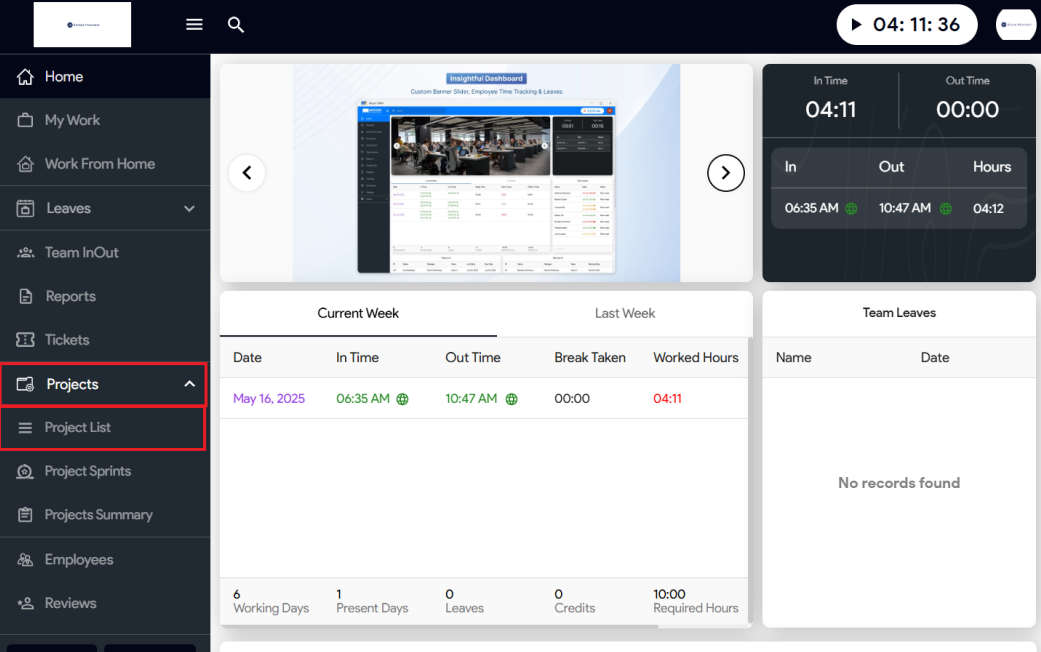Collapse the Projects sidebar section
1041x652 pixels.
tap(189, 384)
